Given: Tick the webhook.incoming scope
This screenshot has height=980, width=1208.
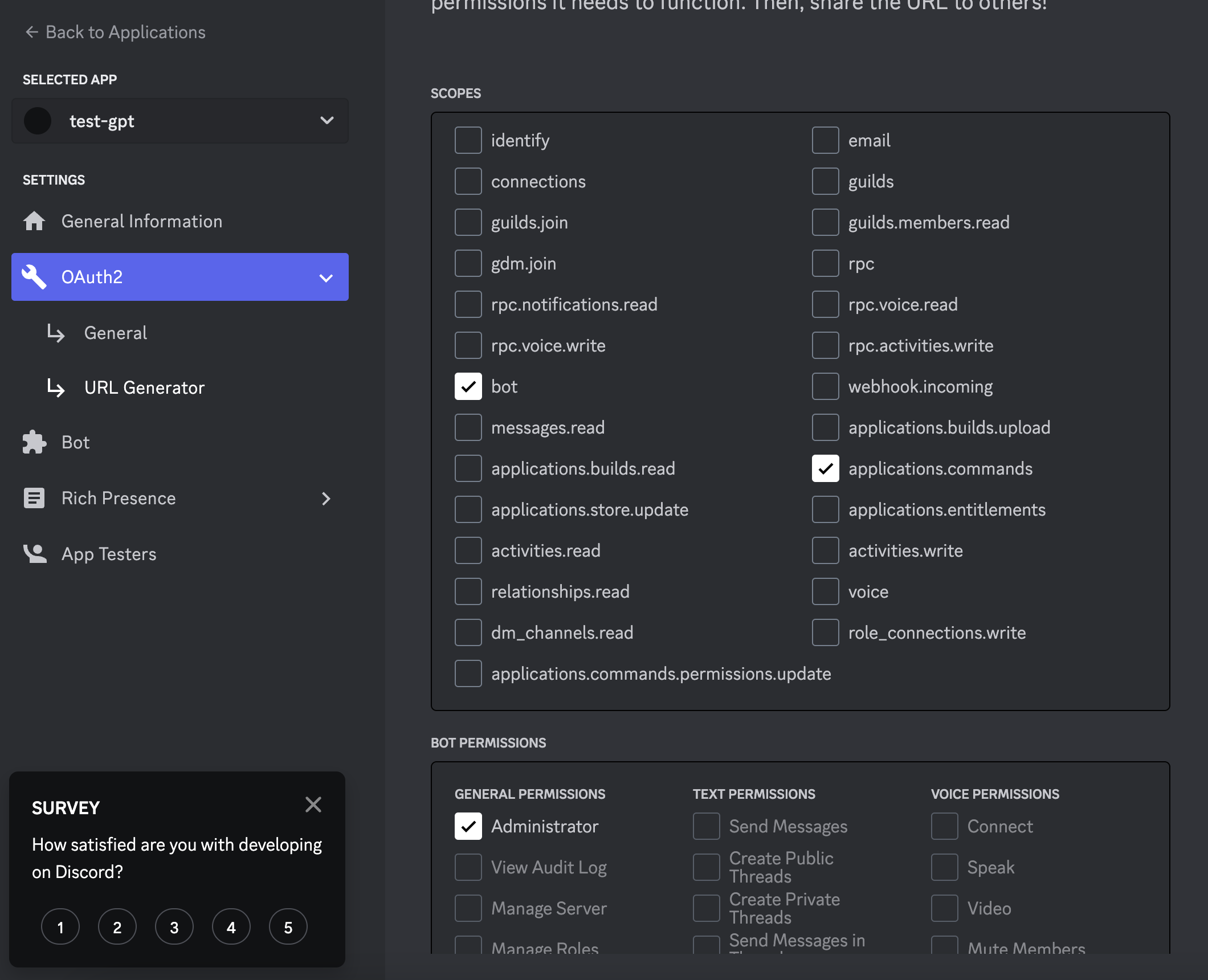Looking at the screenshot, I should click(825, 387).
